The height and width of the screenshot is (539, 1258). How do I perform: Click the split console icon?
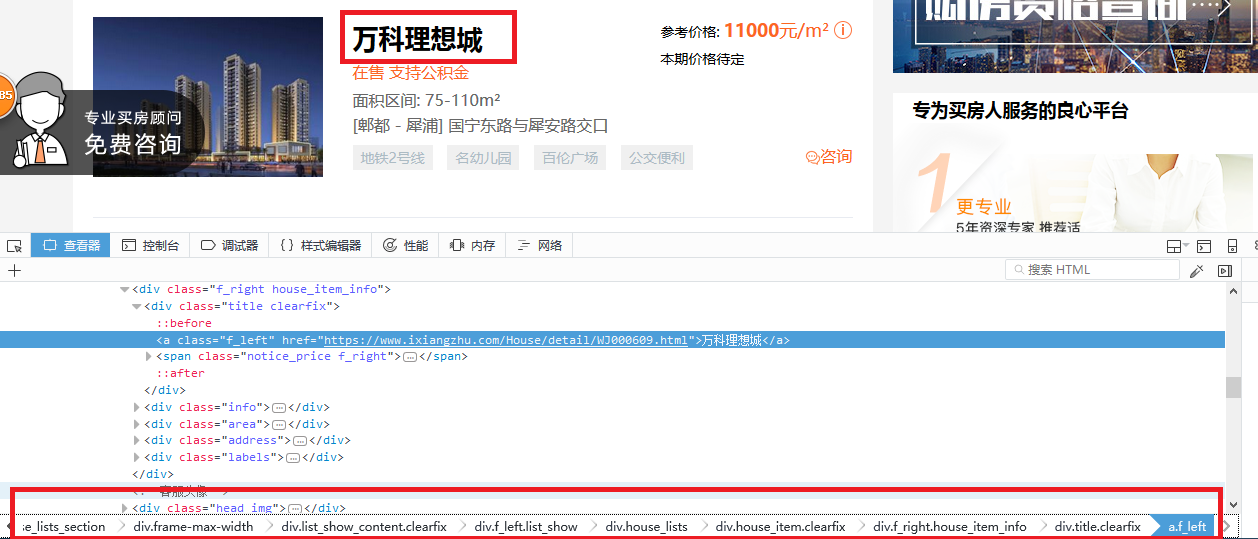pos(1204,246)
